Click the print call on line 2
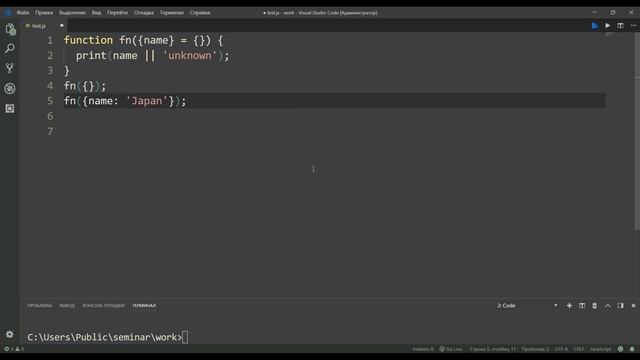640x360 pixels. pyautogui.click(x=91, y=56)
